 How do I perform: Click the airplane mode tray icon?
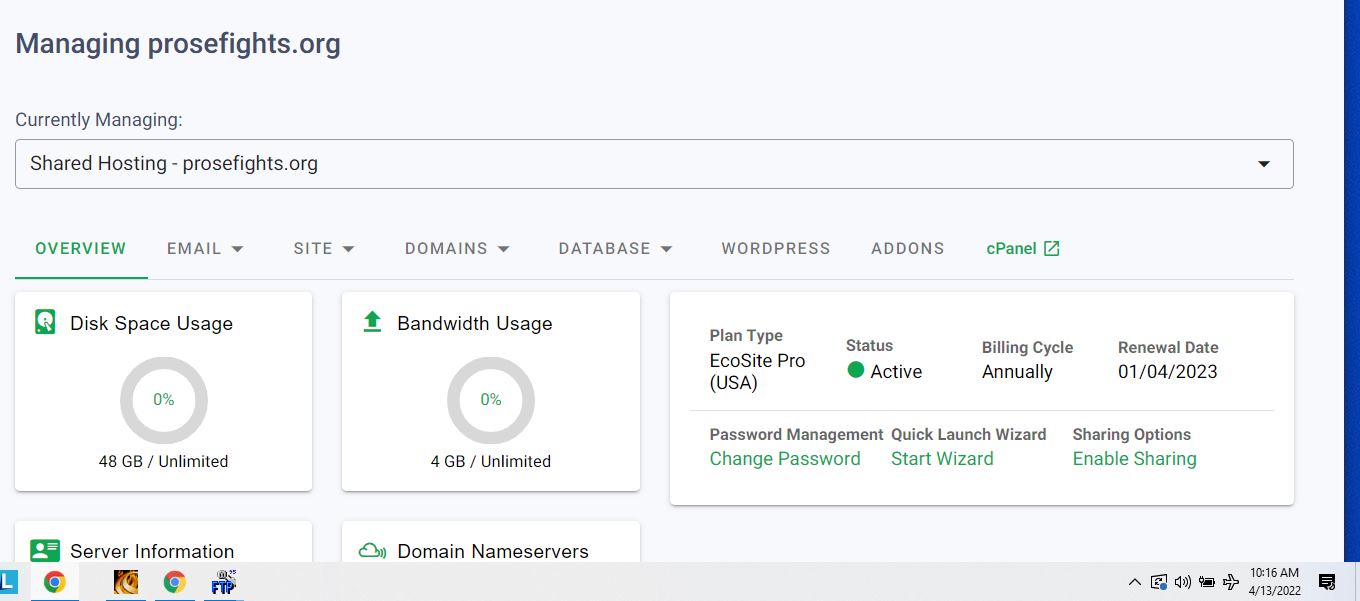pos(1231,581)
